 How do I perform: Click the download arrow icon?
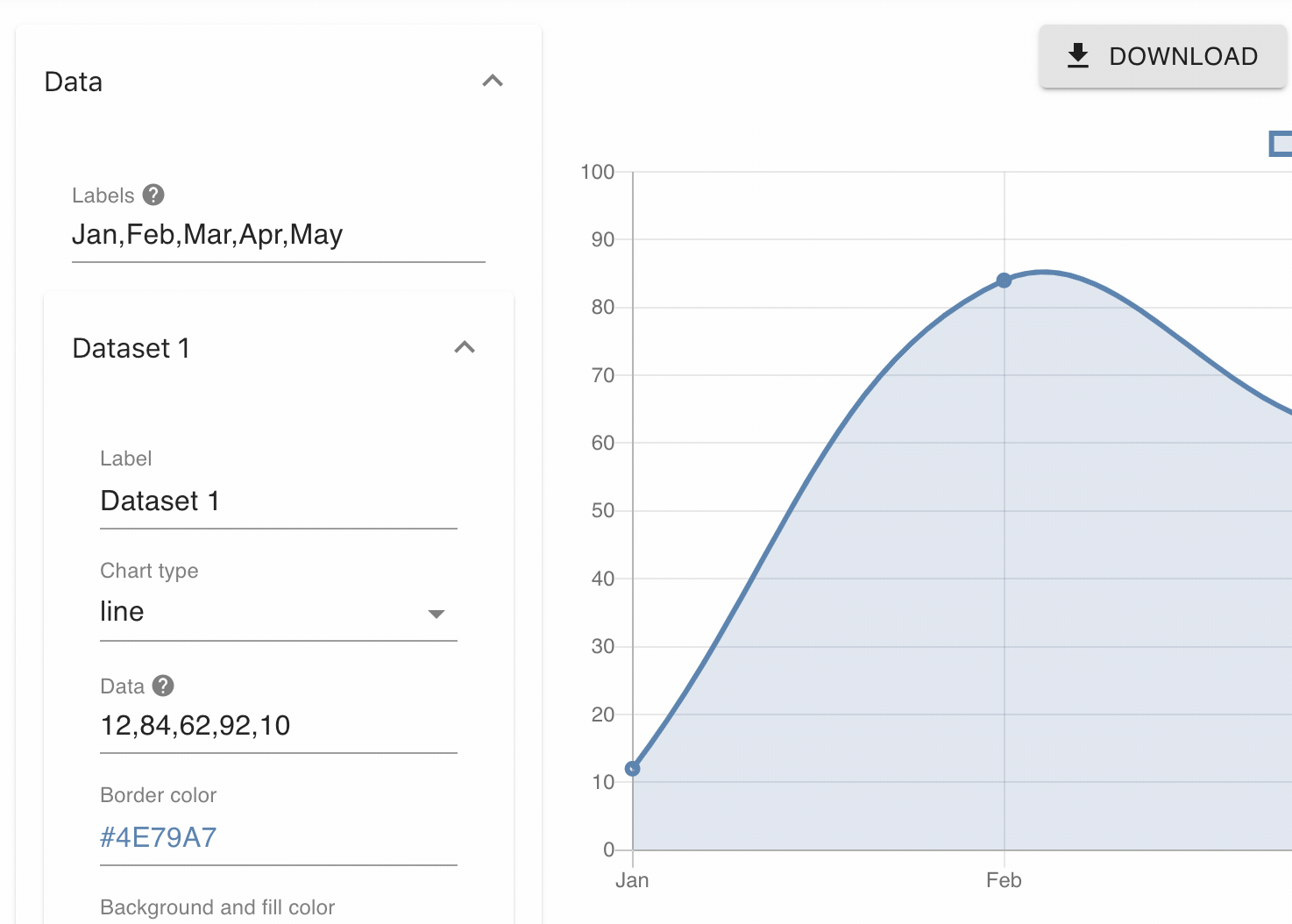[x=1077, y=56]
